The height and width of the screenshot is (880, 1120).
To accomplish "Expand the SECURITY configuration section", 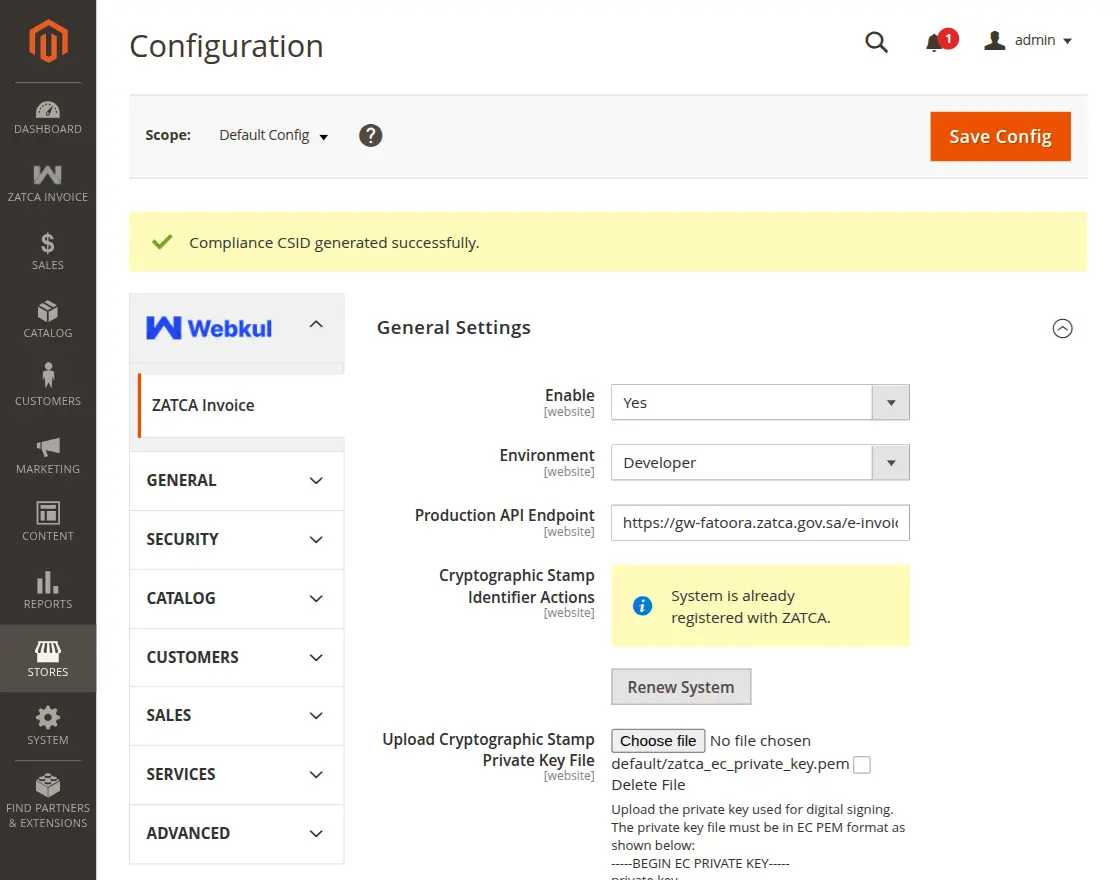I will tap(236, 540).
